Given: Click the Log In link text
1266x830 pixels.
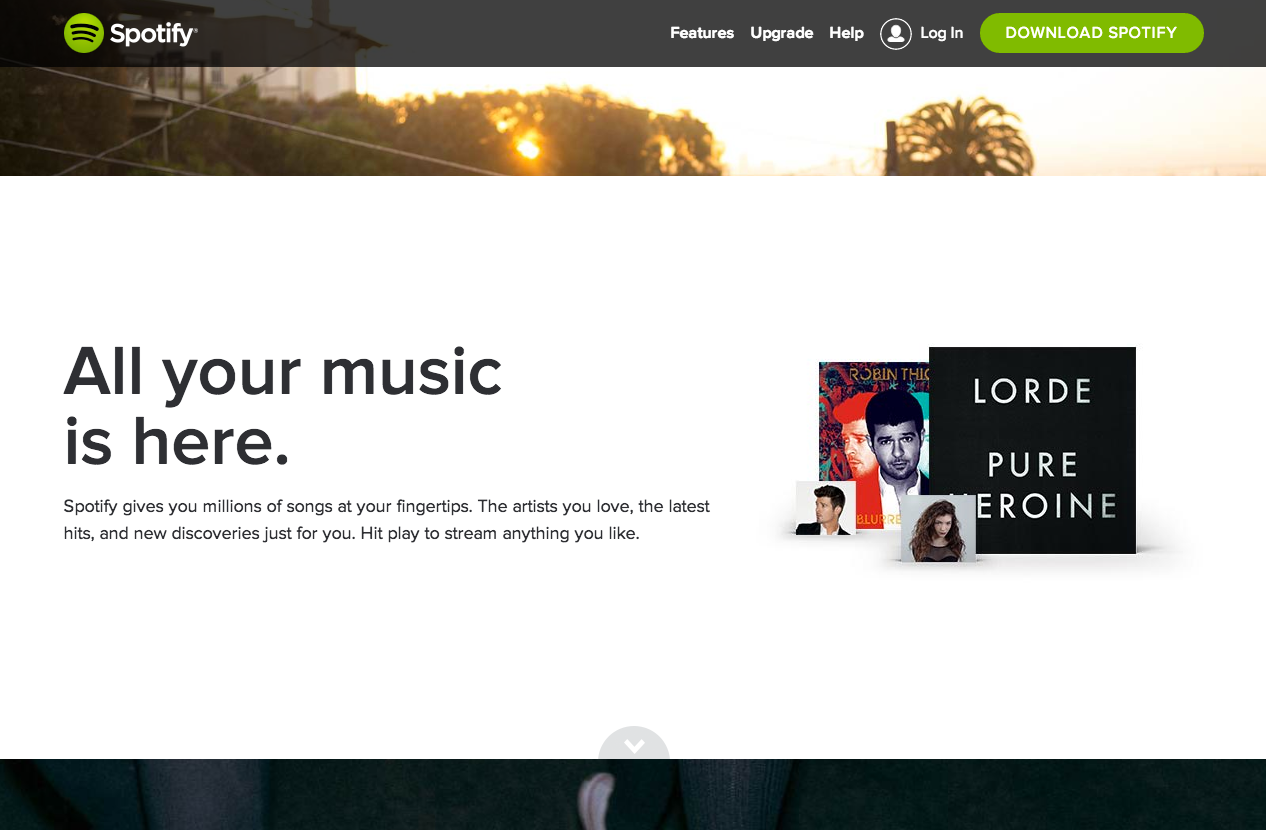Looking at the screenshot, I should coord(941,33).
